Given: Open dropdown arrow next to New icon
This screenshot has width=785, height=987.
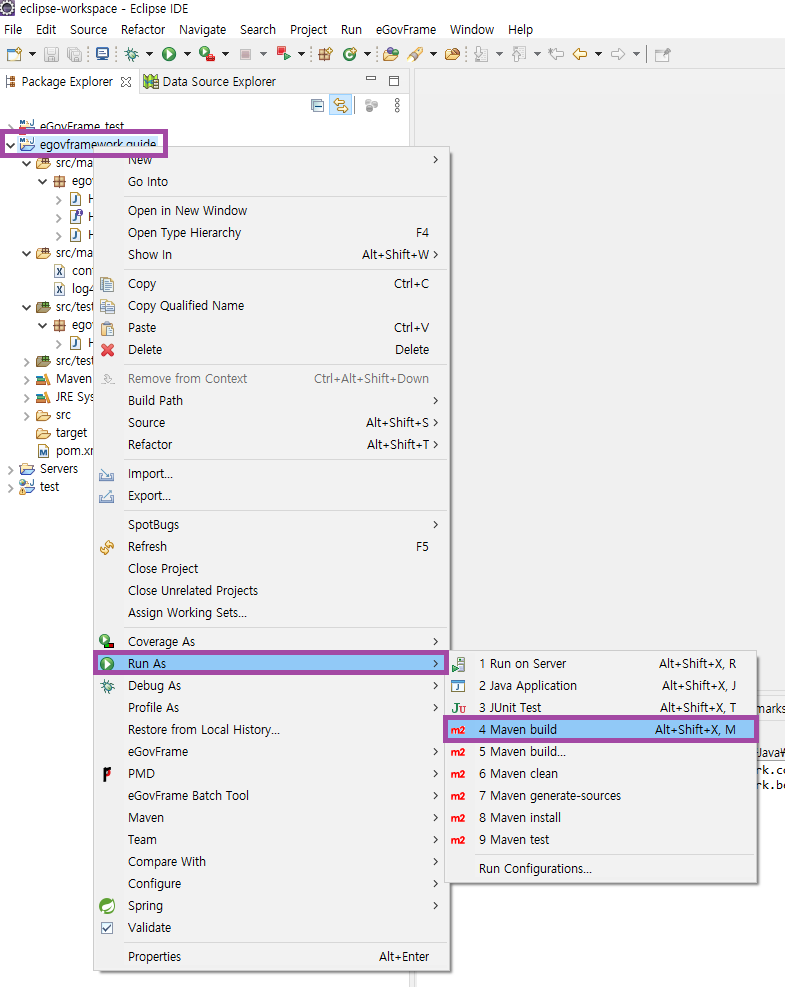Looking at the screenshot, I should pyautogui.click(x=32, y=54).
